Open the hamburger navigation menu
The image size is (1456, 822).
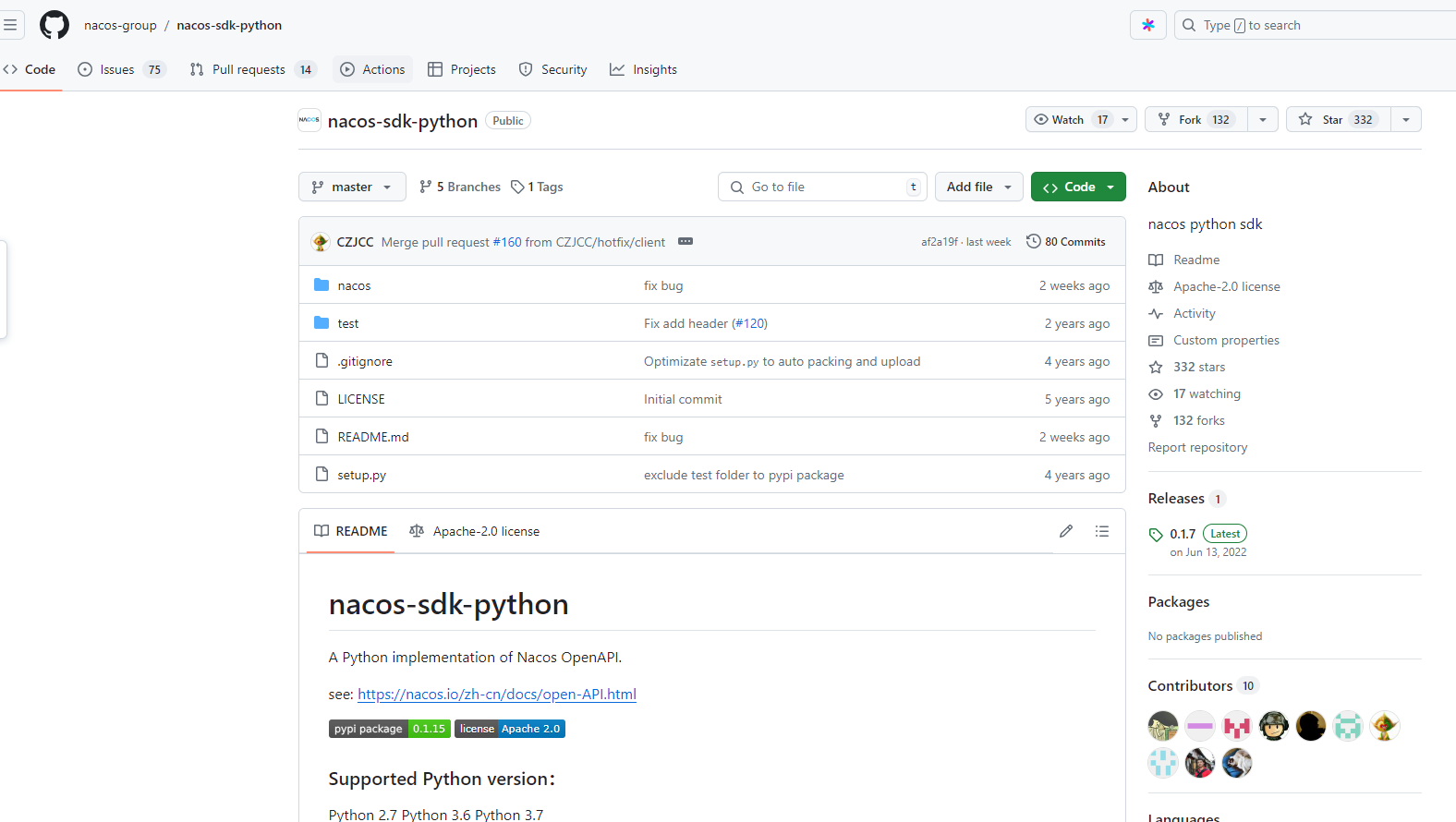click(10, 25)
